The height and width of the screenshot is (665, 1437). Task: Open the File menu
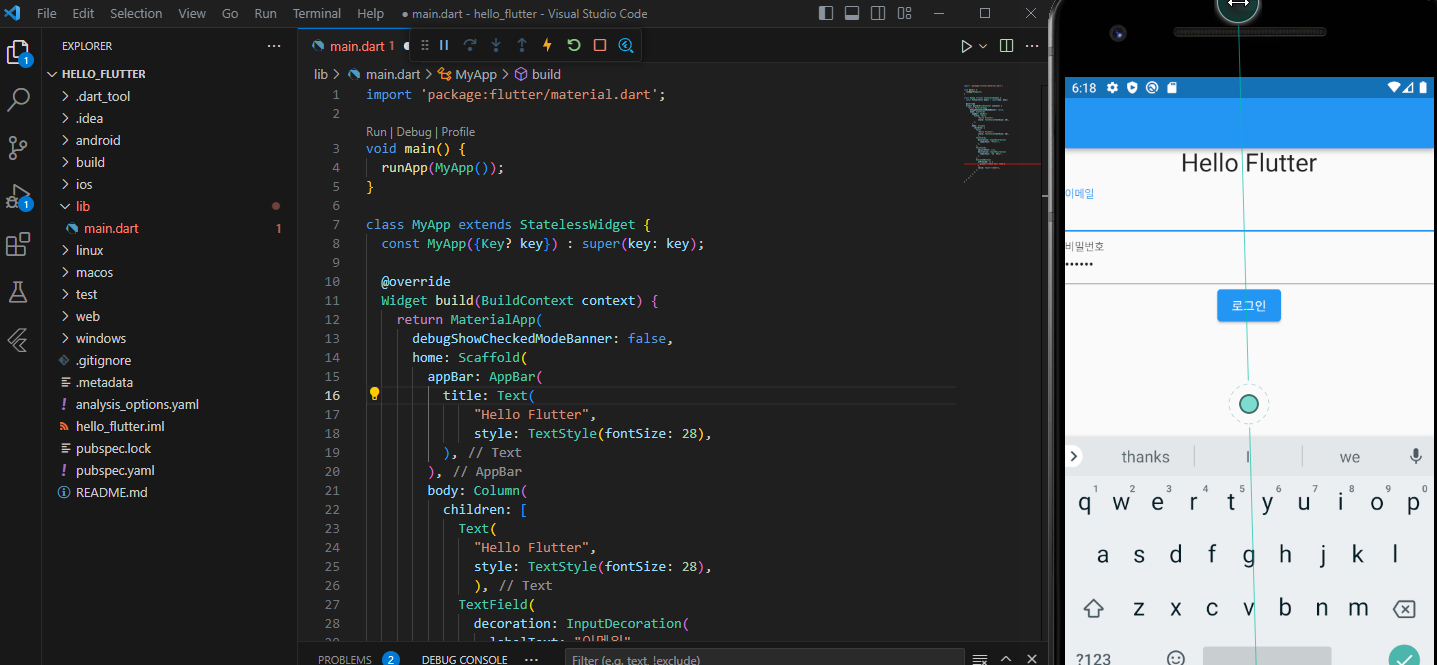pyautogui.click(x=46, y=13)
